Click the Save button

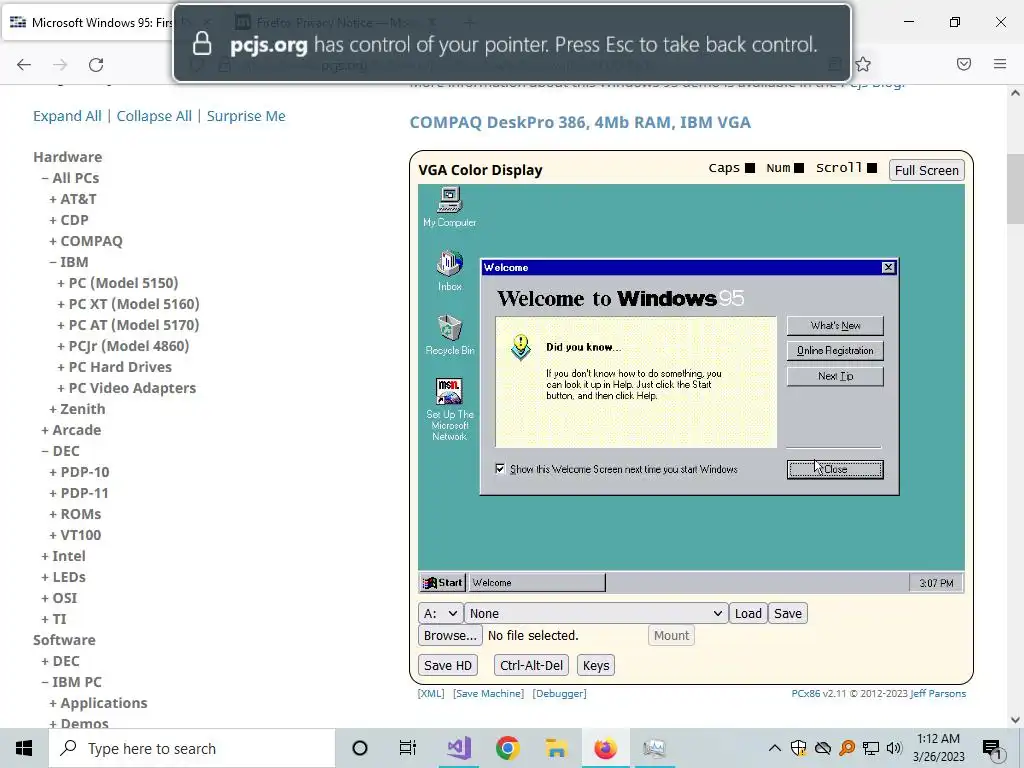click(x=788, y=613)
